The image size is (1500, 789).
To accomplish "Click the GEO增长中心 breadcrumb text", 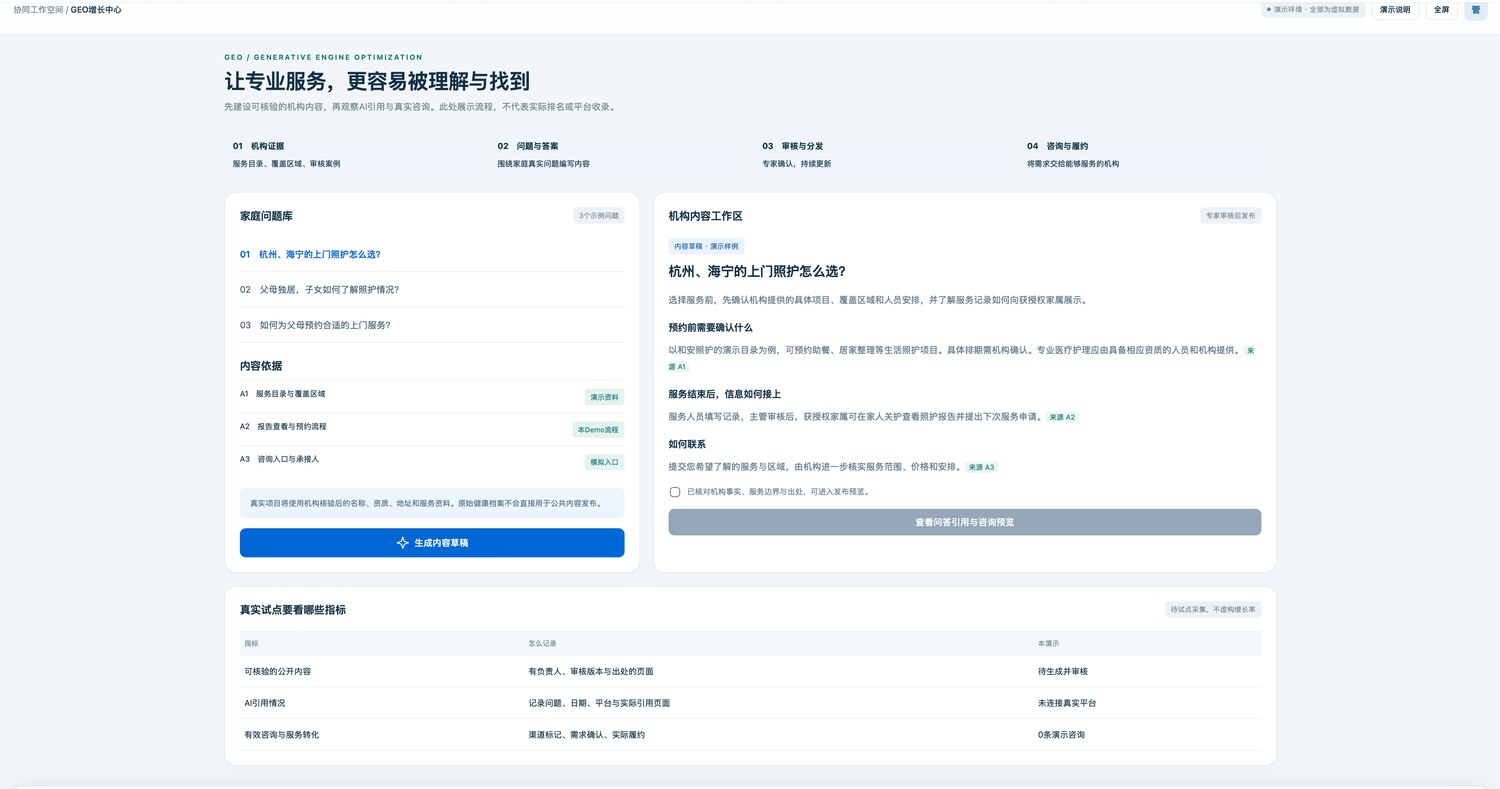I will point(96,9).
